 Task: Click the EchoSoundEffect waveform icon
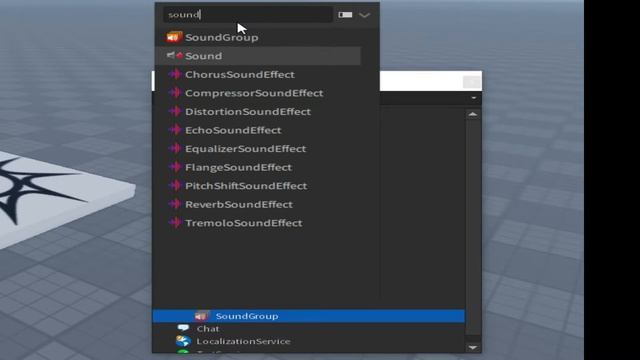pos(175,130)
